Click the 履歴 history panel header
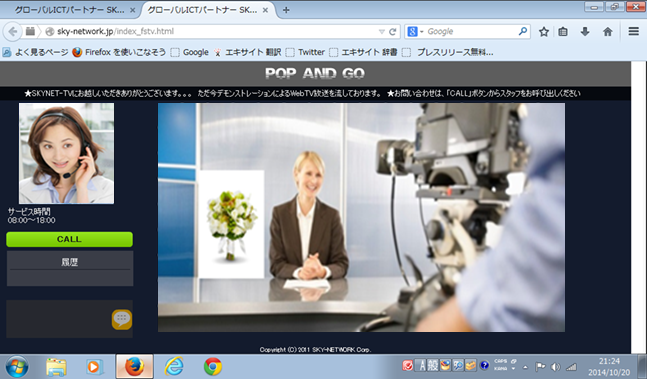The height and width of the screenshot is (379, 647). [x=70, y=262]
